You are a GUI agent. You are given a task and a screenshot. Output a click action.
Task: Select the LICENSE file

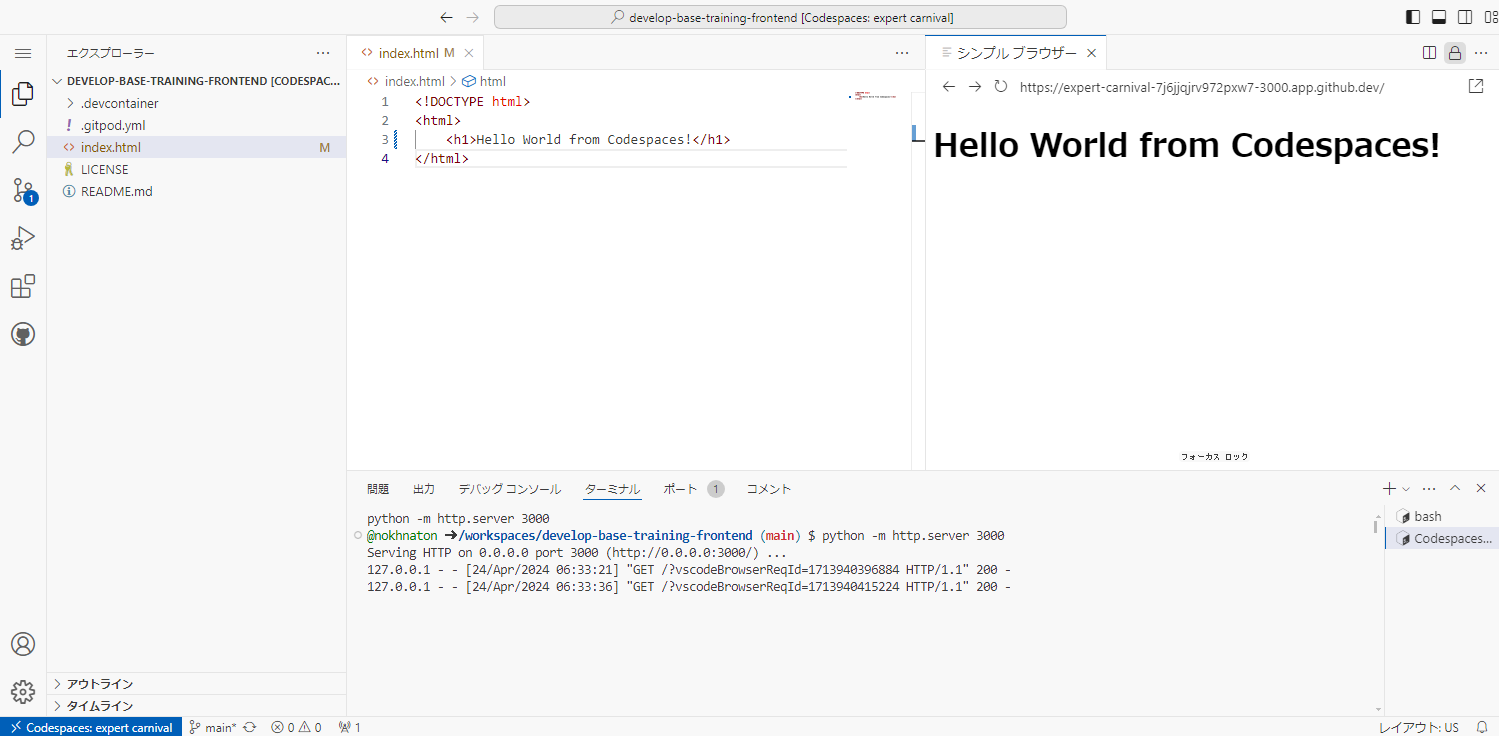click(x=196, y=169)
